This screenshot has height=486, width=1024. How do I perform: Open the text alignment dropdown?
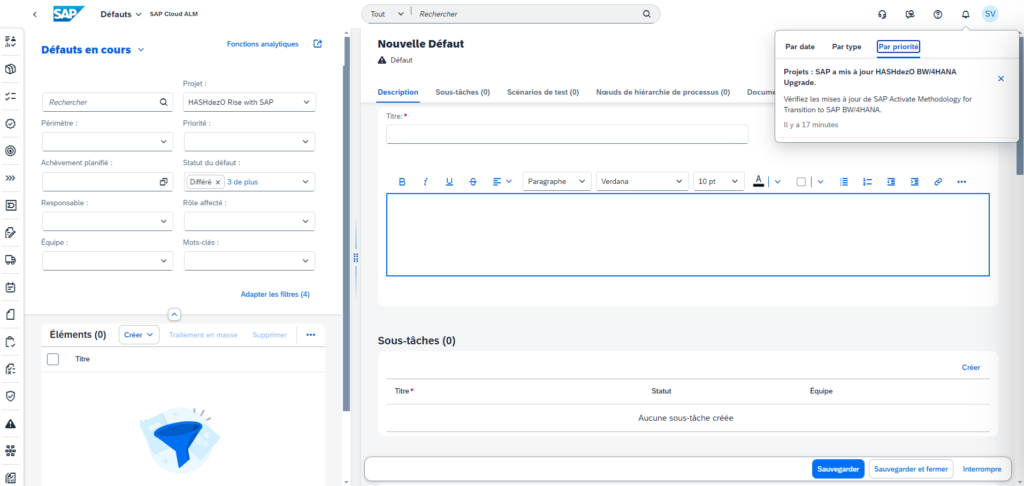[x=502, y=182]
